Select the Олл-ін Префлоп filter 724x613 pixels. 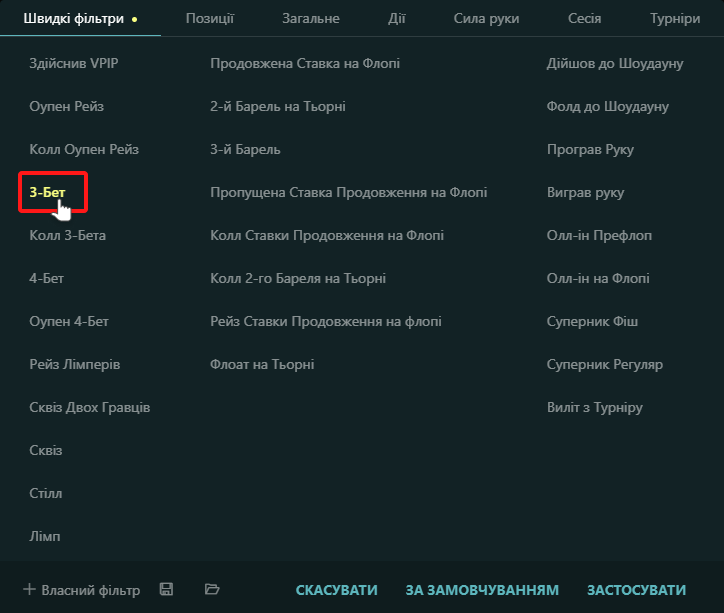pos(599,235)
